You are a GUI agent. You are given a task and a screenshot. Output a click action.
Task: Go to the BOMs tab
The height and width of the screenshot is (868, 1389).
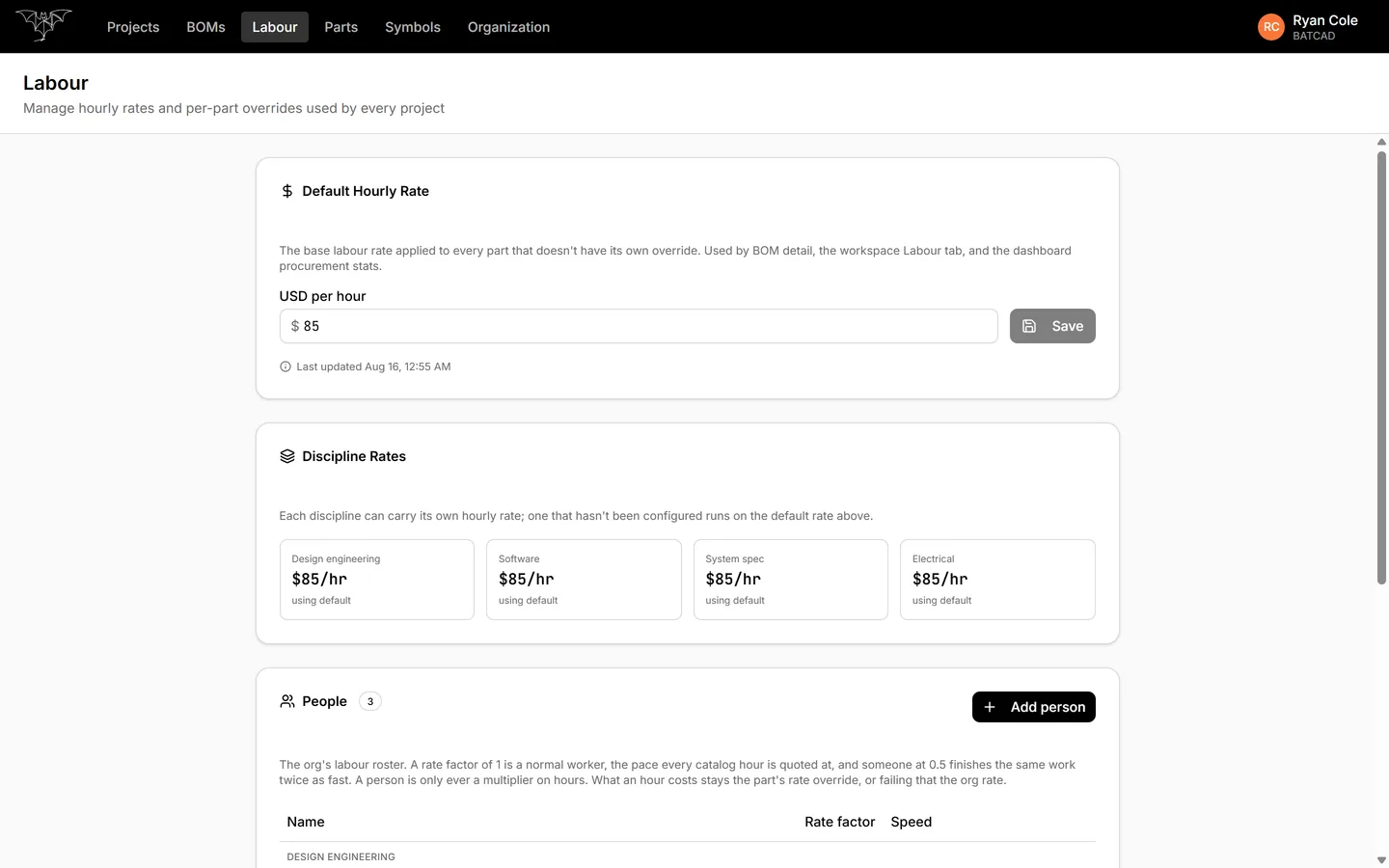pyautogui.click(x=205, y=27)
